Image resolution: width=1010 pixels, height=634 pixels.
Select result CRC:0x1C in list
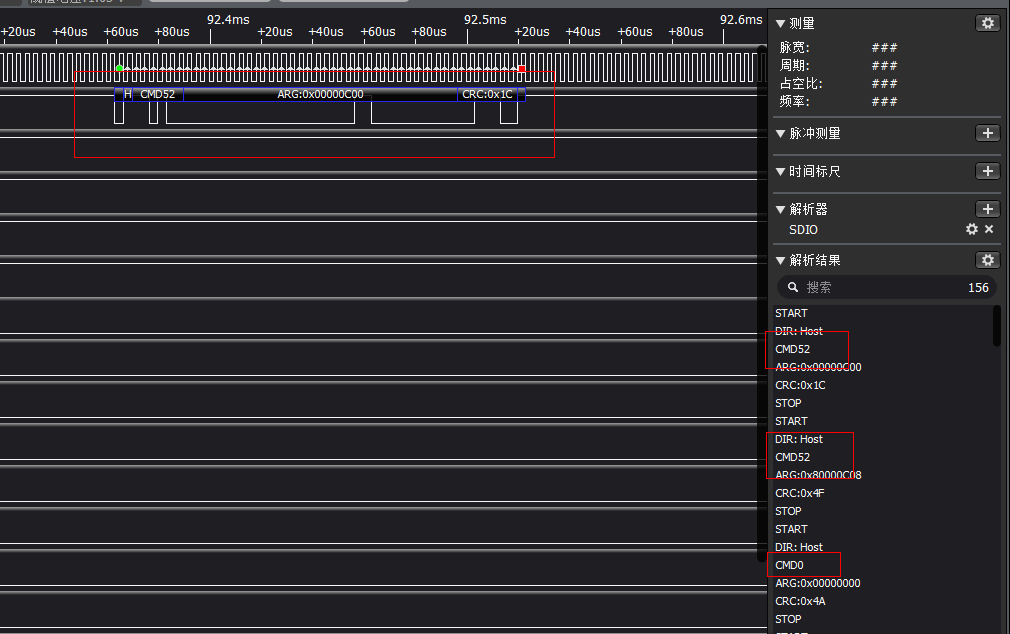coord(800,385)
